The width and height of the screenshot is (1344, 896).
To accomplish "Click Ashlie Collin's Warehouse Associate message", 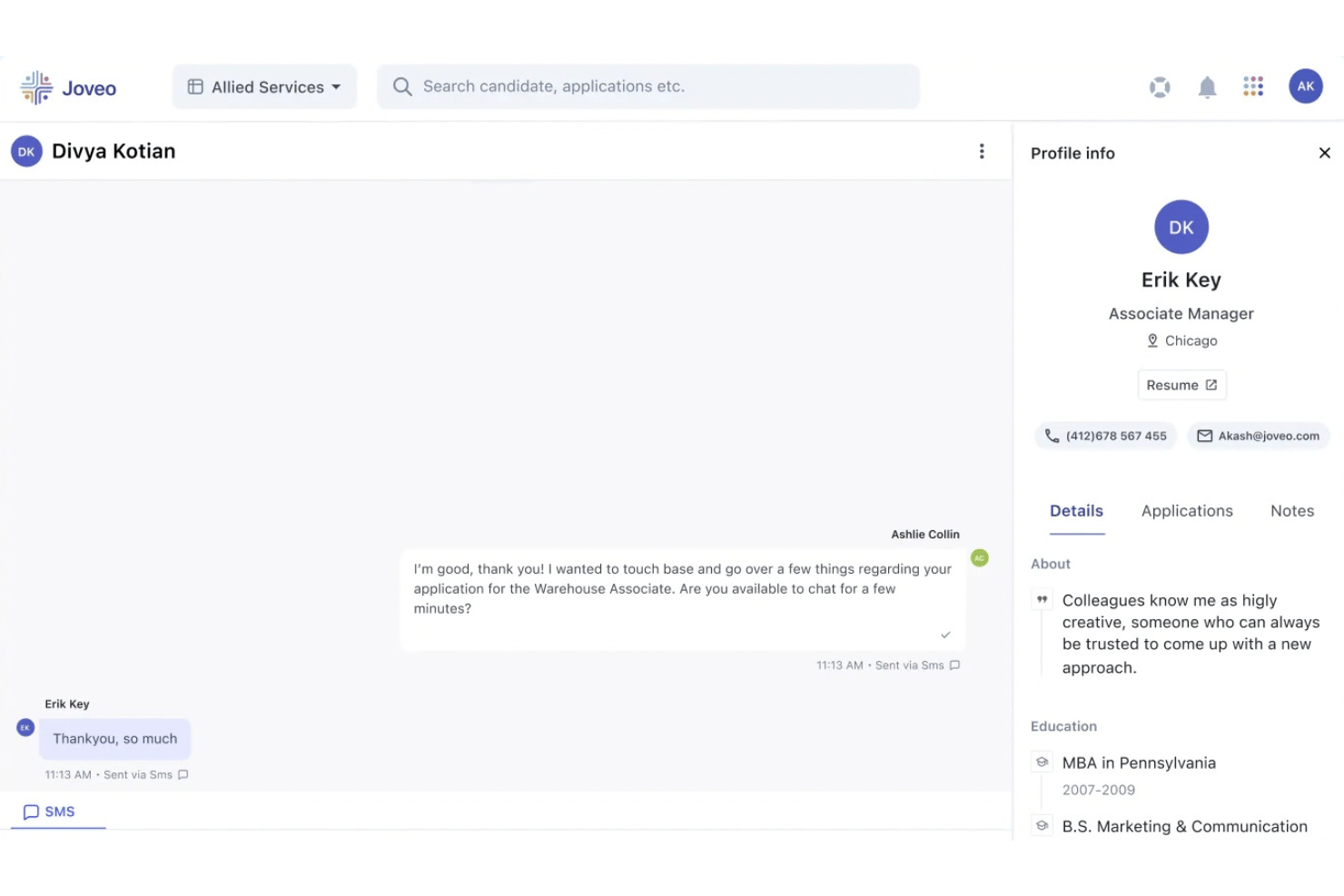I will (x=683, y=599).
